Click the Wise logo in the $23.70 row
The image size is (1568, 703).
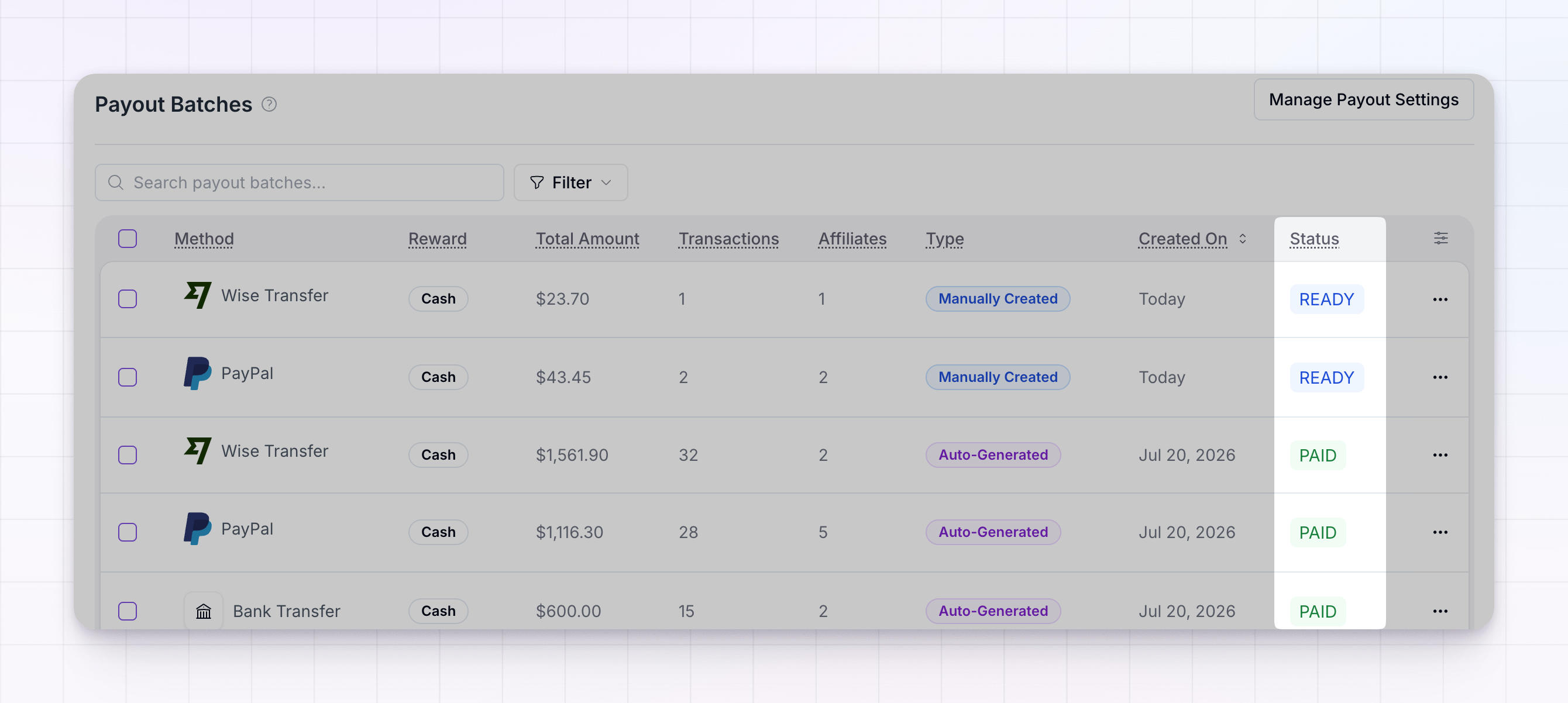[198, 295]
